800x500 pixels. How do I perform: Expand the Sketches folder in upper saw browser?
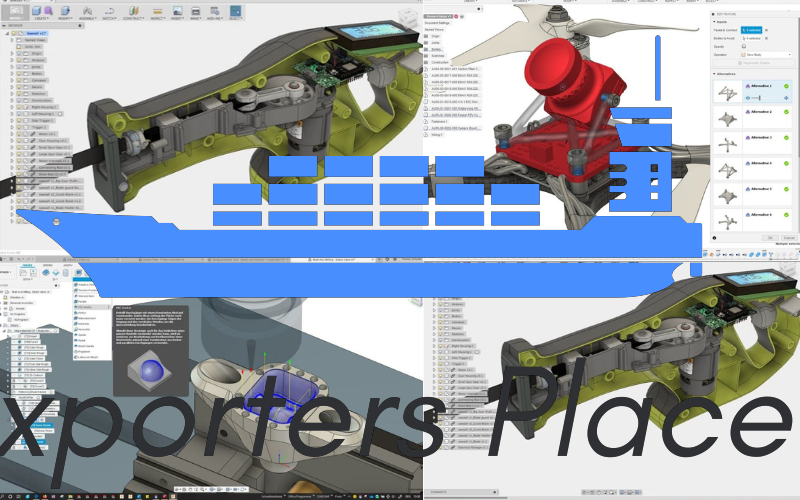click(x=12, y=93)
